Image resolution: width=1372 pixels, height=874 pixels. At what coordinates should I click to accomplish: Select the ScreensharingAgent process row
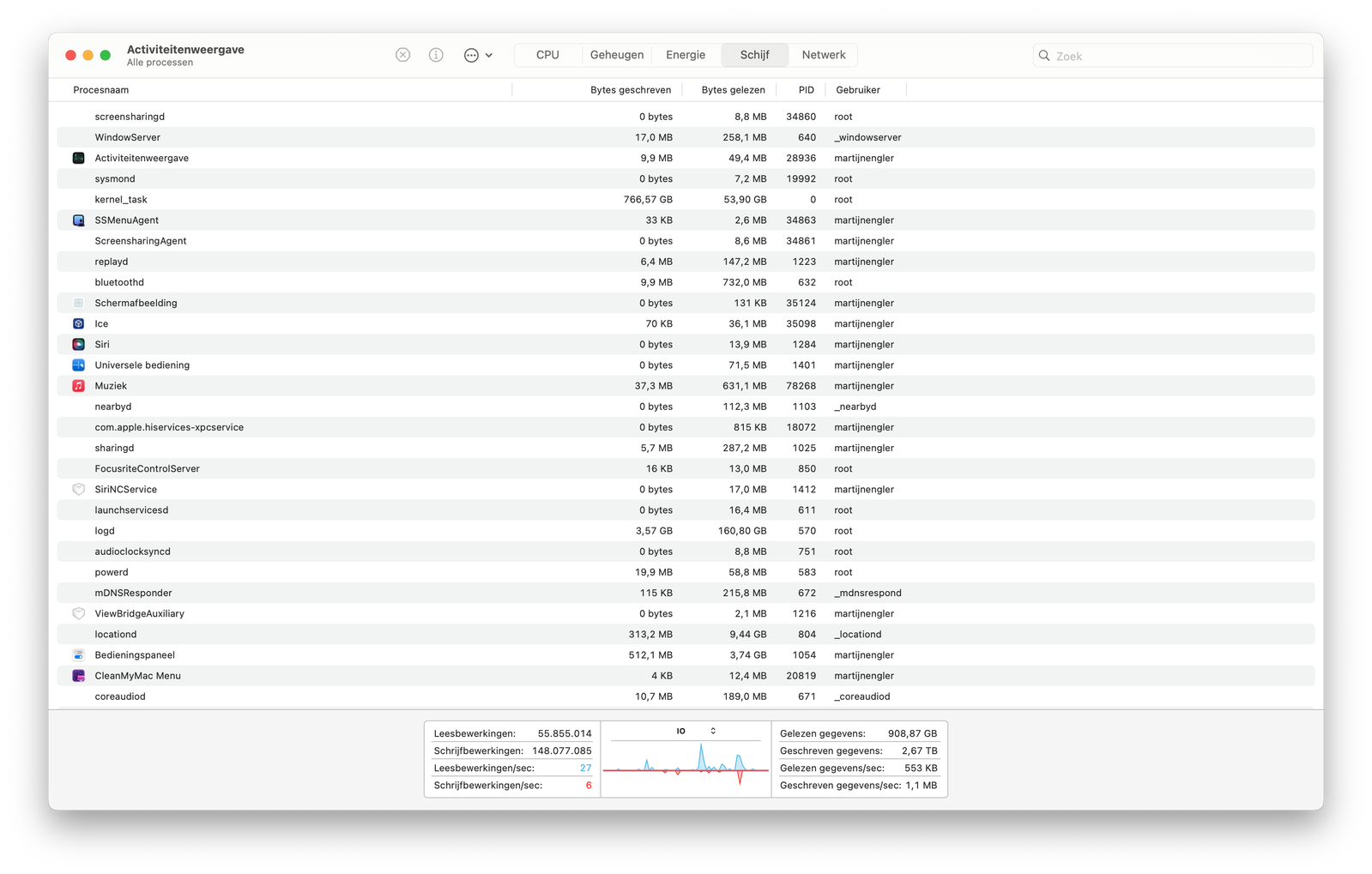686,241
